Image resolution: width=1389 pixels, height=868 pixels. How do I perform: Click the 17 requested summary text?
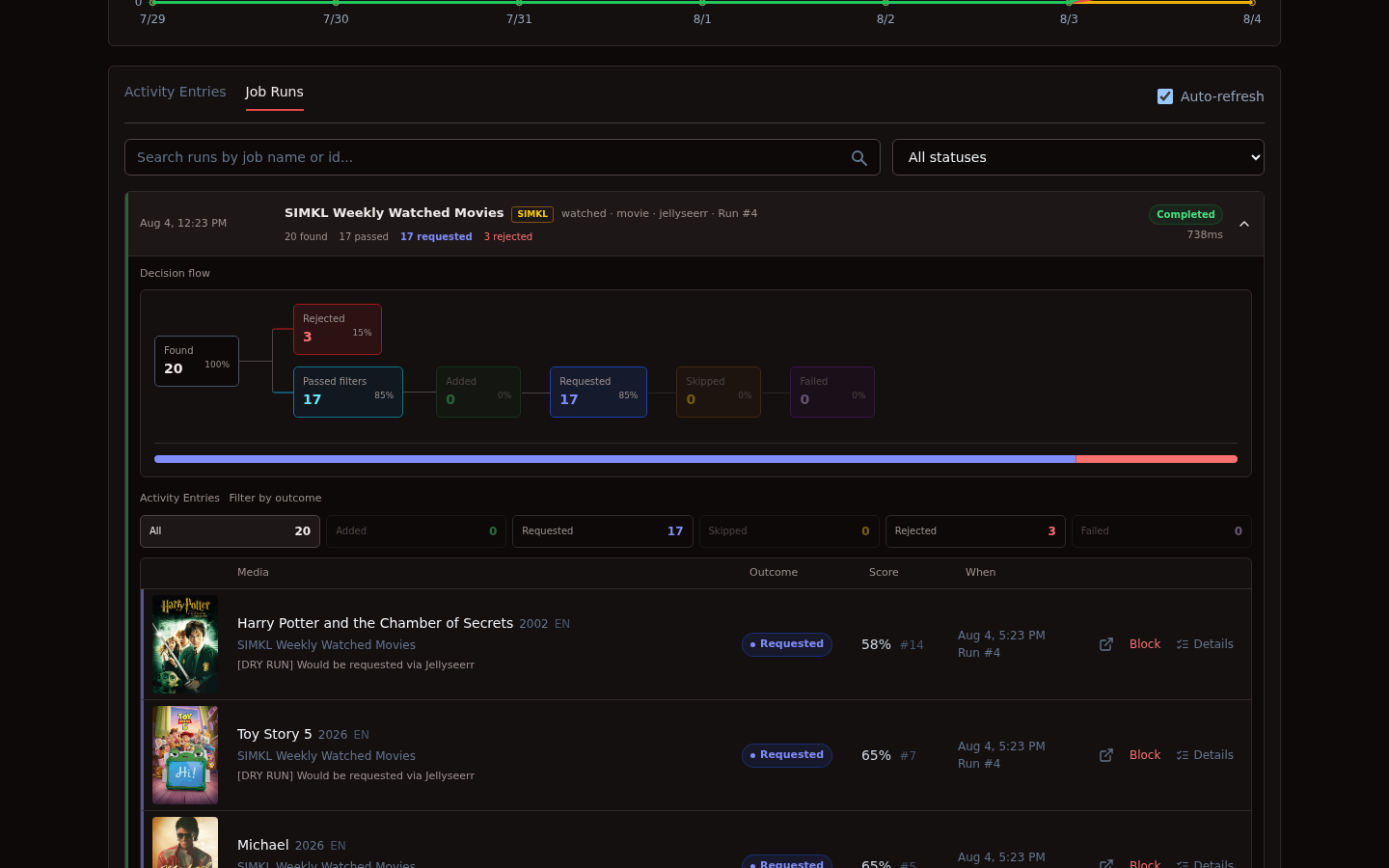[x=436, y=236]
